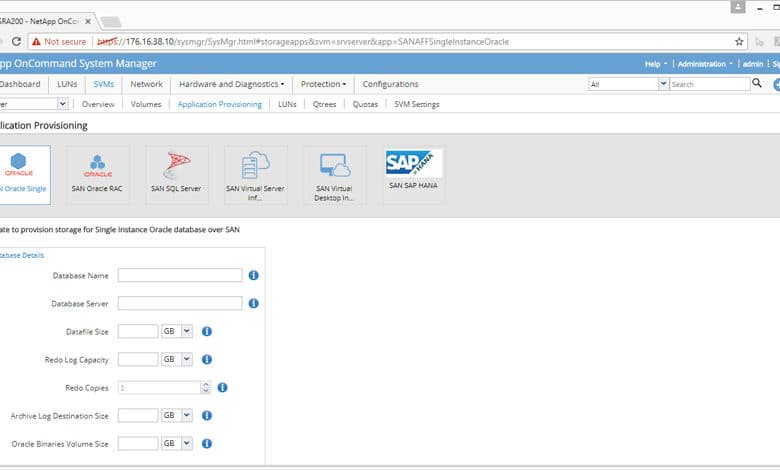Show info for Datafile Size
780x470 pixels.
(206, 331)
